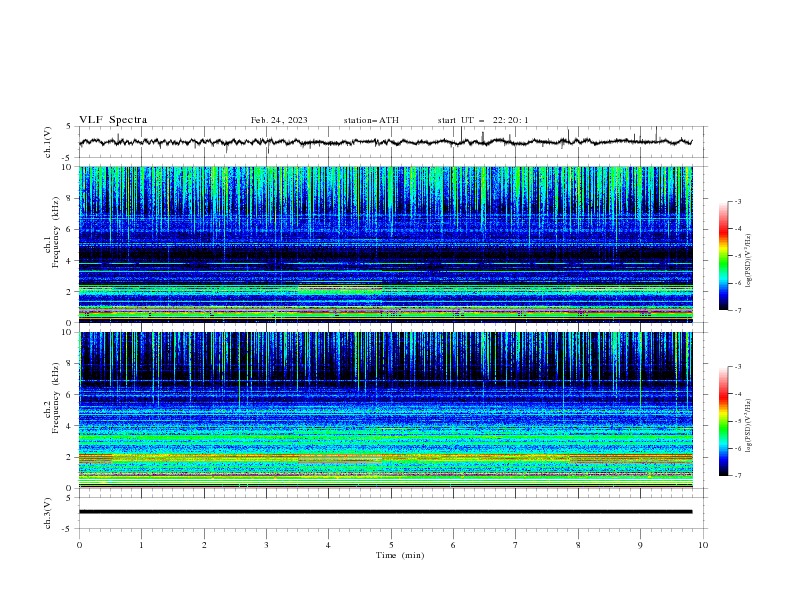Click the "-7" tick on ch.2 colorbar
This screenshot has width=792, height=612.
737,476
